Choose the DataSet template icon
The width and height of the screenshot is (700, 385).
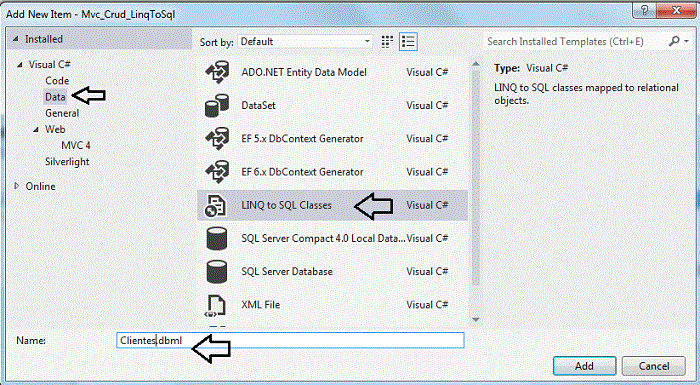coord(217,105)
